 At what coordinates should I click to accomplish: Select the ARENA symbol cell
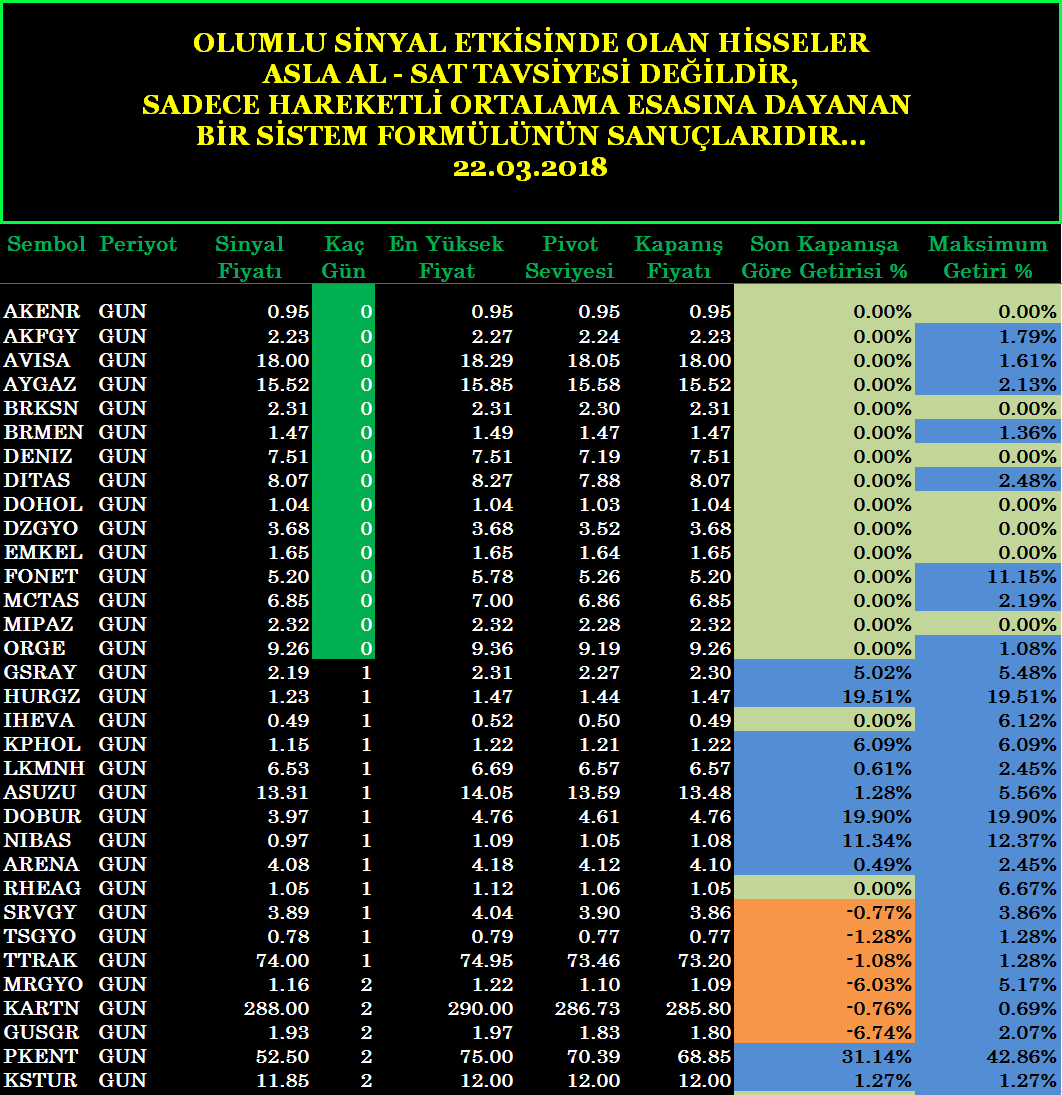click(41, 864)
